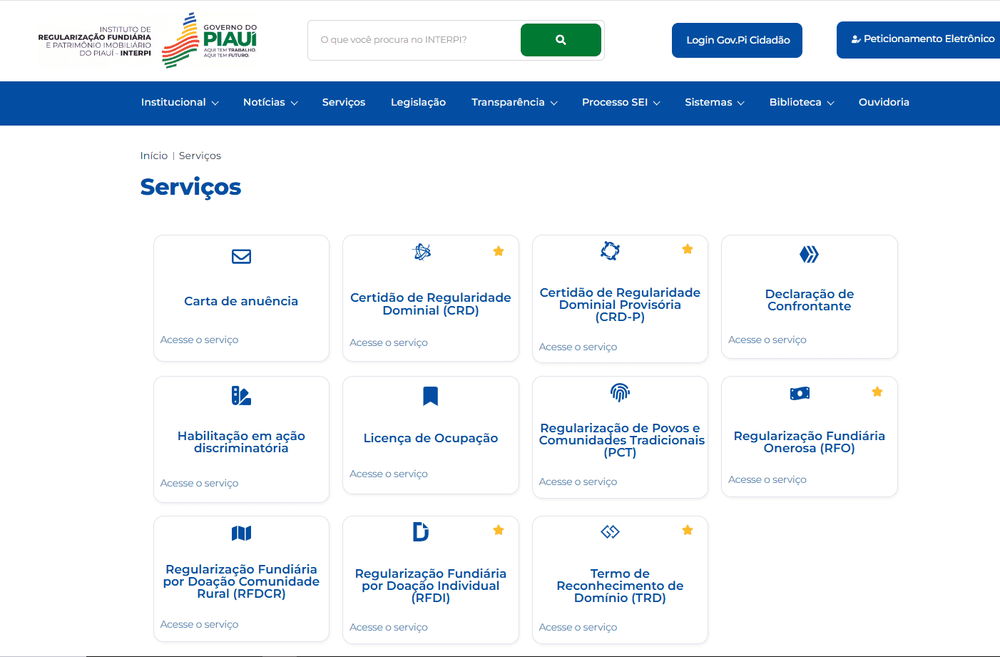1000x657 pixels.
Task: Open the Legislação menu item
Action: click(x=418, y=102)
